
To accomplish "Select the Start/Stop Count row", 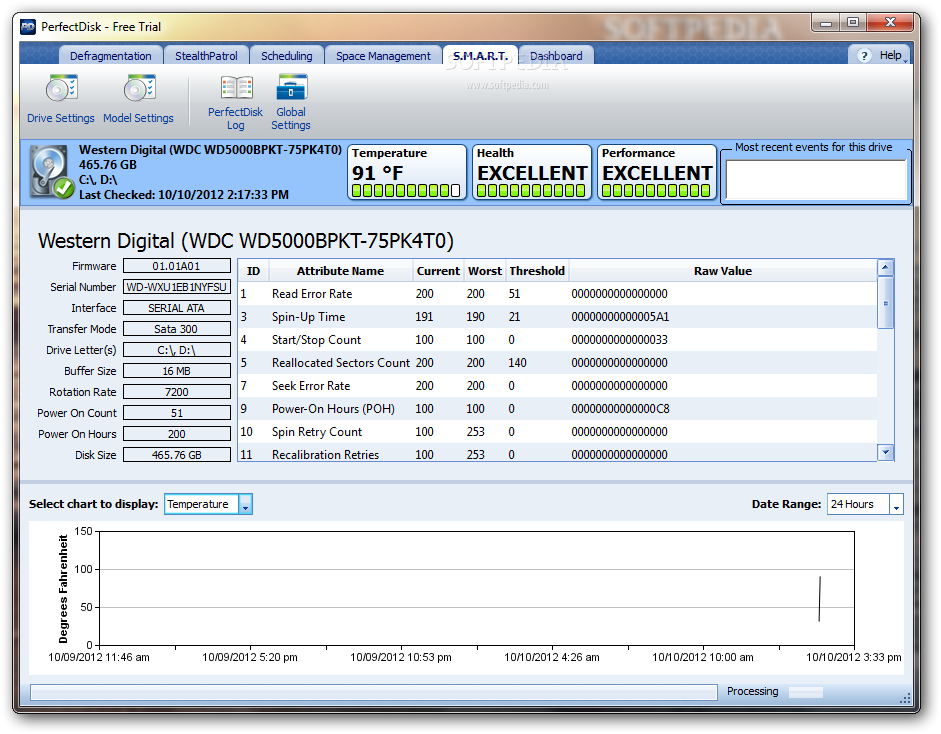I will coord(558,340).
